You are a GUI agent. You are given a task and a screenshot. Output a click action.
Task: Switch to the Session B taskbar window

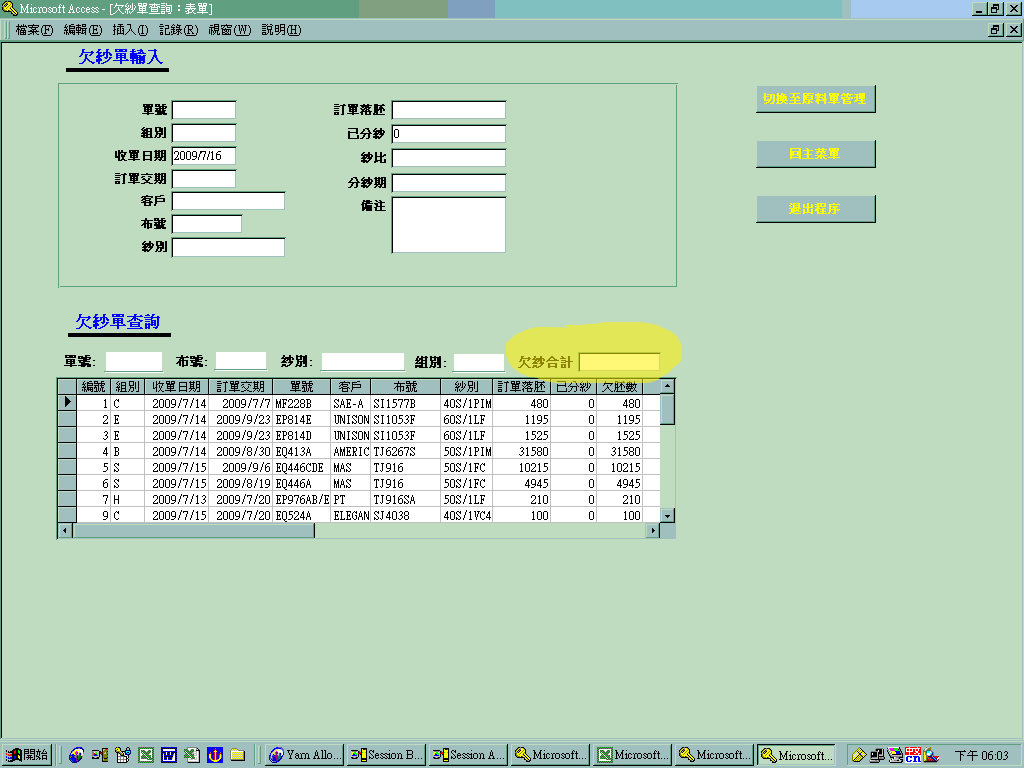pos(387,755)
